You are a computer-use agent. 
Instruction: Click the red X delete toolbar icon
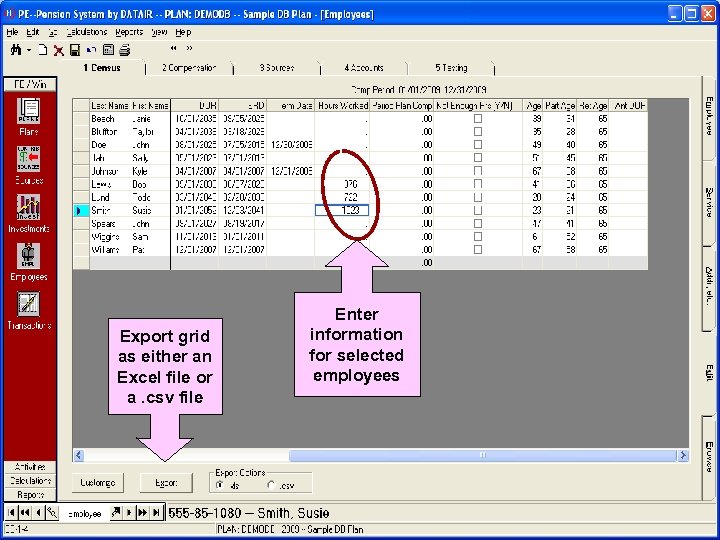[x=59, y=49]
